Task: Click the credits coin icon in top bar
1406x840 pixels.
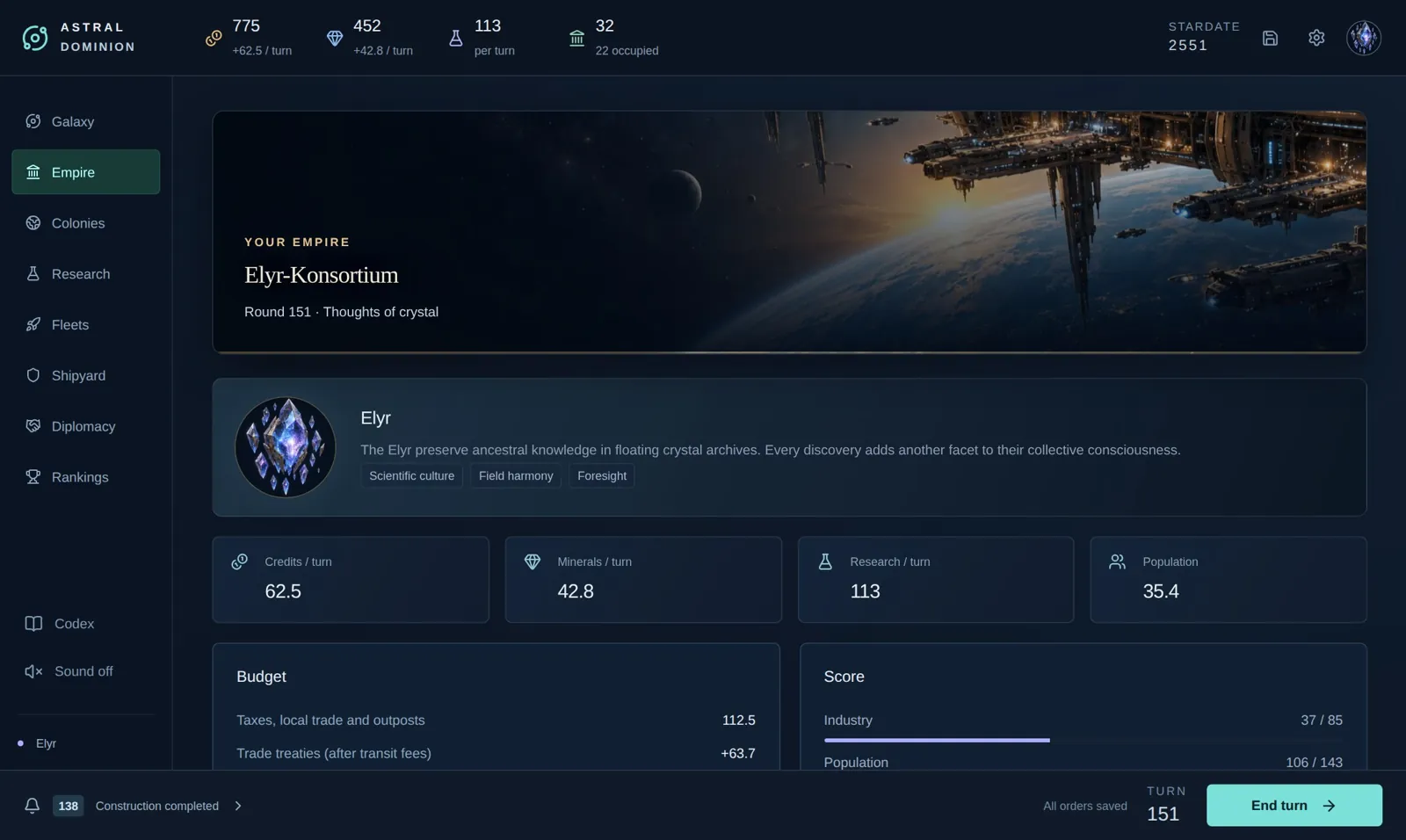Action: point(214,38)
